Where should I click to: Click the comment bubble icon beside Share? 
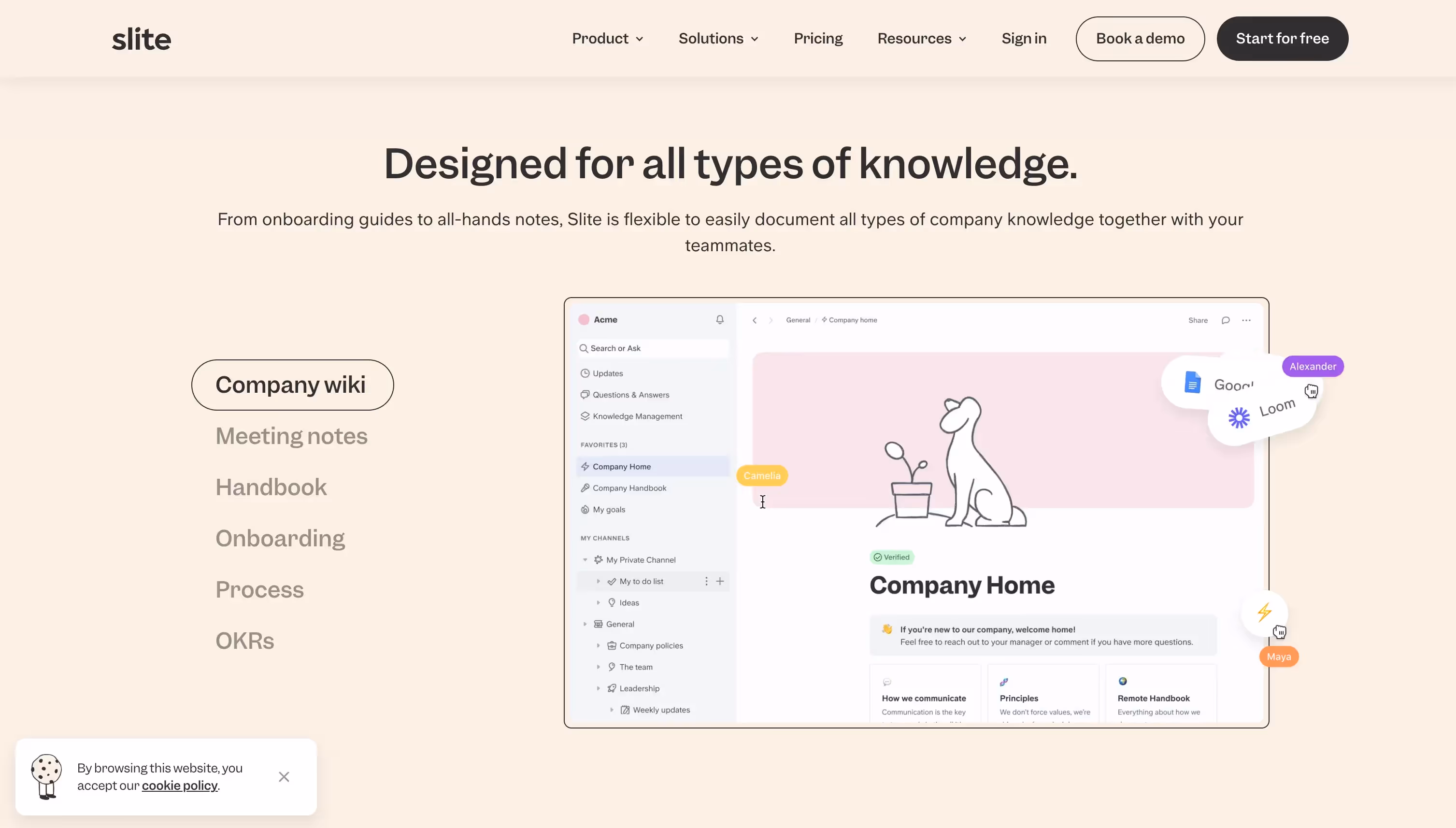pyautogui.click(x=1225, y=320)
